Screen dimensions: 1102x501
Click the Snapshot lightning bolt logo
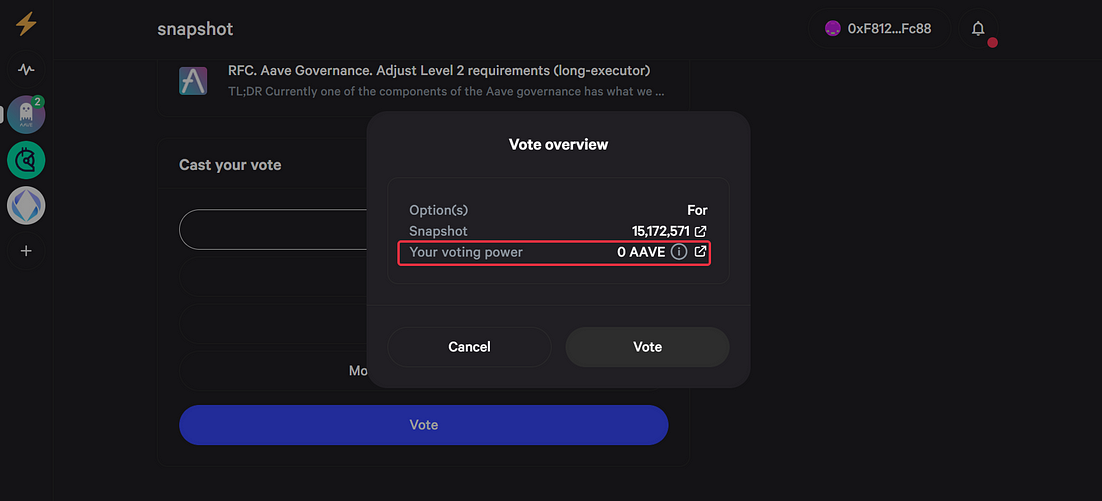click(x=26, y=25)
